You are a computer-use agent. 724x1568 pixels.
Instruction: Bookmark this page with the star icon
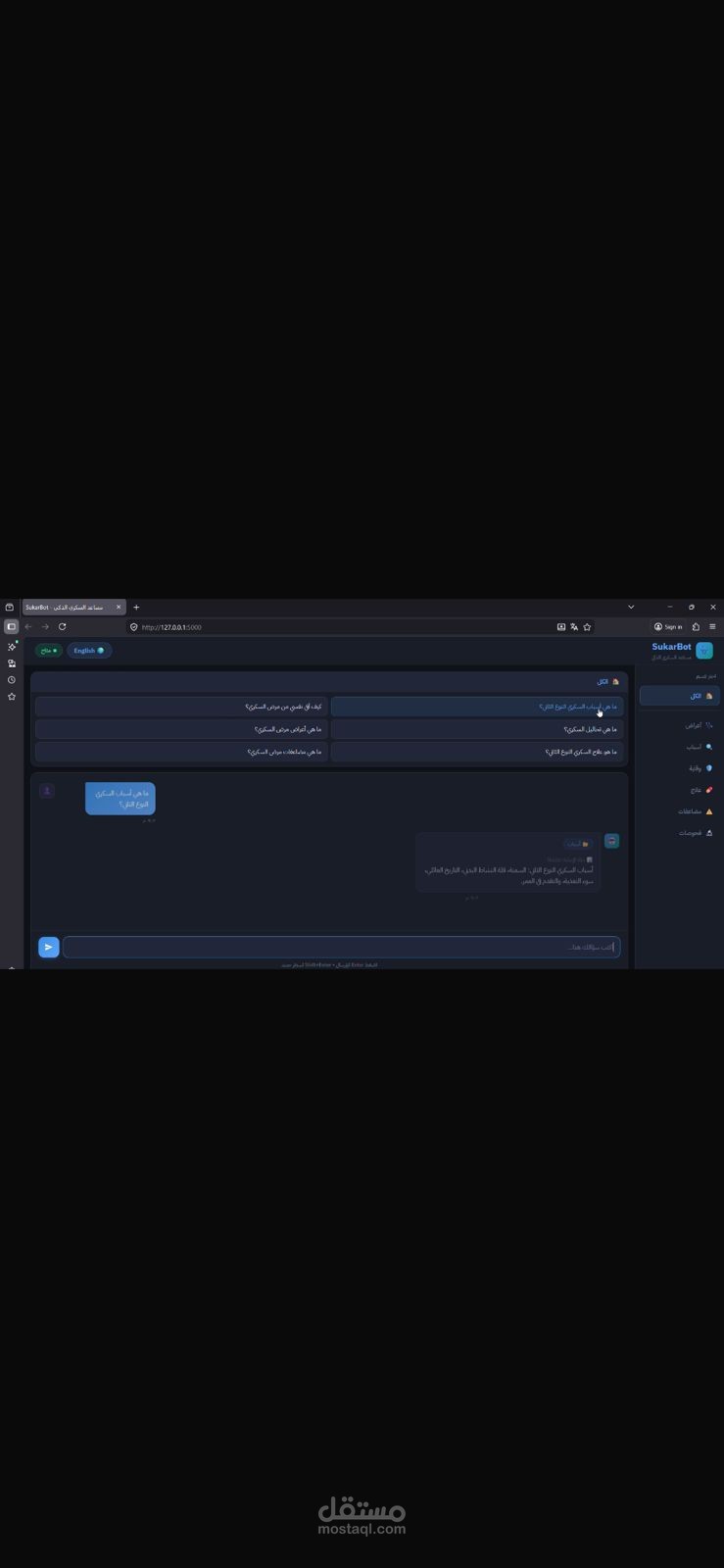click(587, 627)
